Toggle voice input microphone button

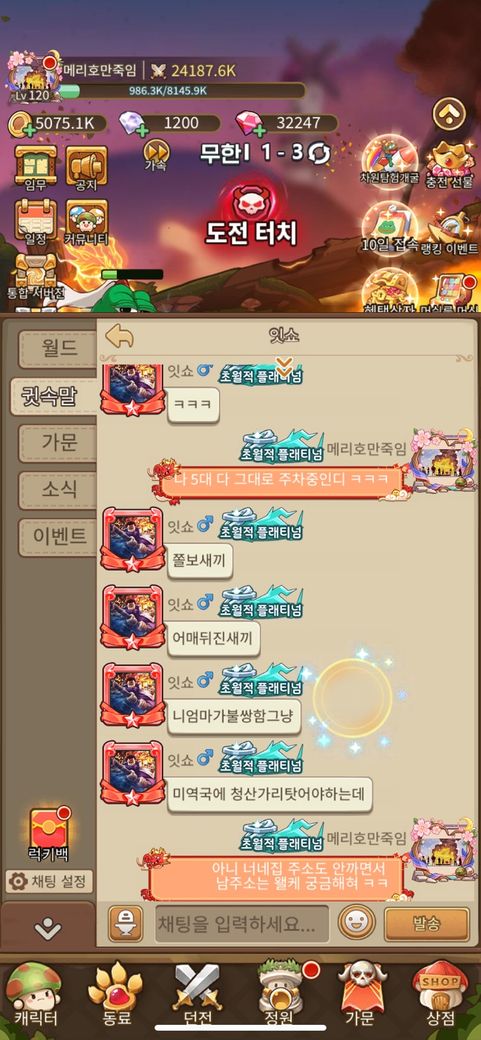click(125, 923)
